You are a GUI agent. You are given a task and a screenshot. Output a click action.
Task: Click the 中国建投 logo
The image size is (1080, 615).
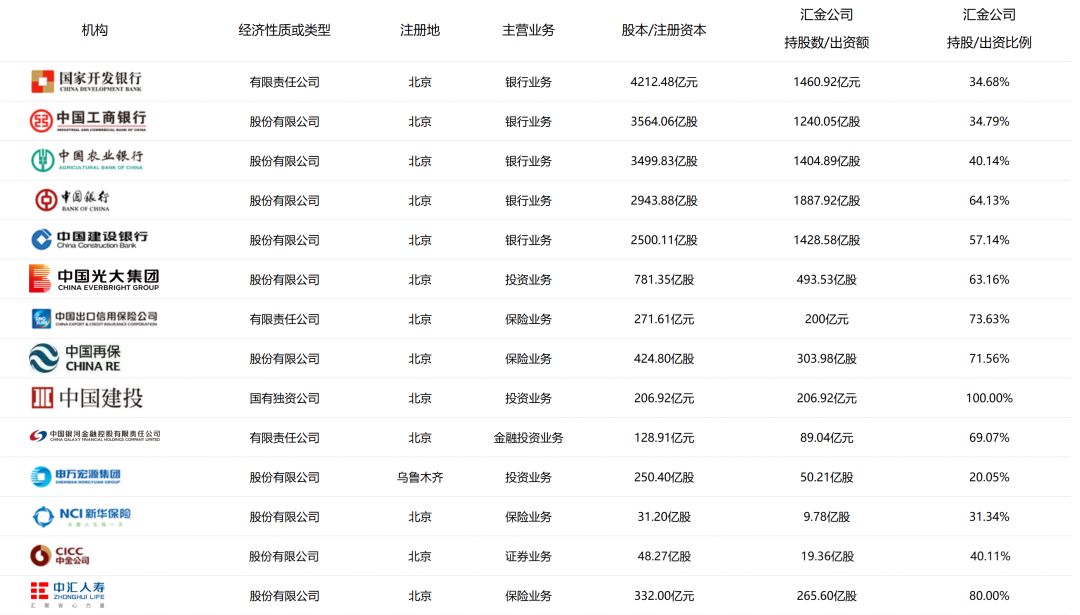(x=87, y=397)
